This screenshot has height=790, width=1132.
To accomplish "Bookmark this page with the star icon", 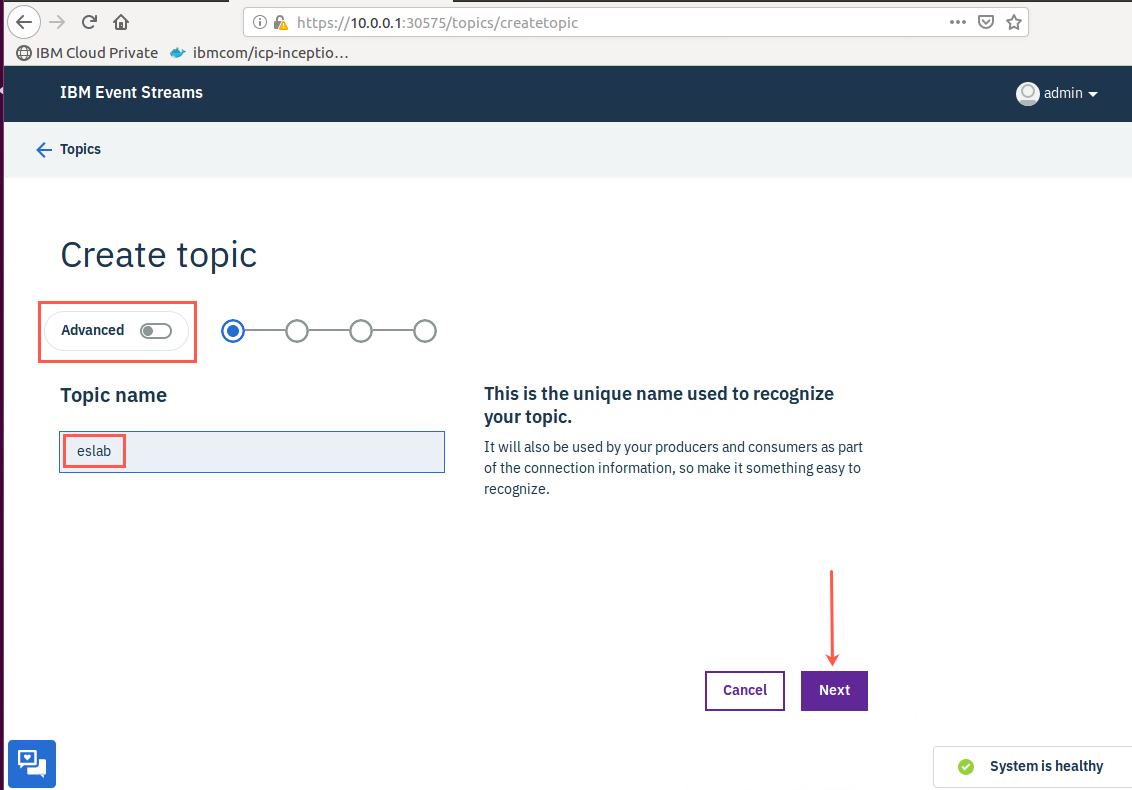I will 1014,22.
